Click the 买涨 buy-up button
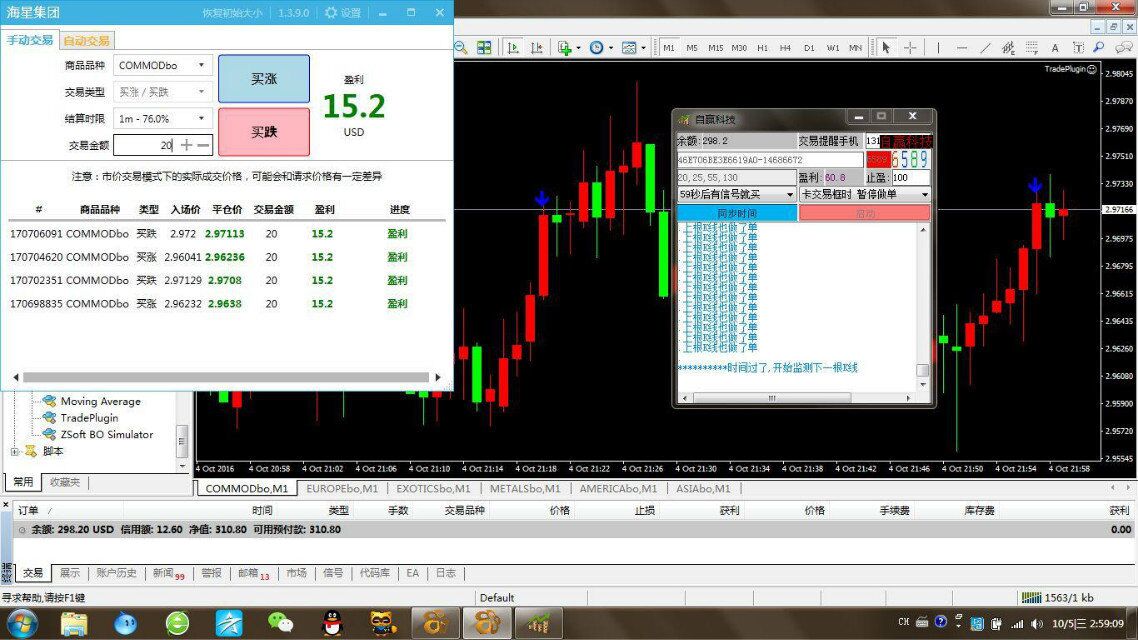The width and height of the screenshot is (1138, 640). tap(264, 78)
